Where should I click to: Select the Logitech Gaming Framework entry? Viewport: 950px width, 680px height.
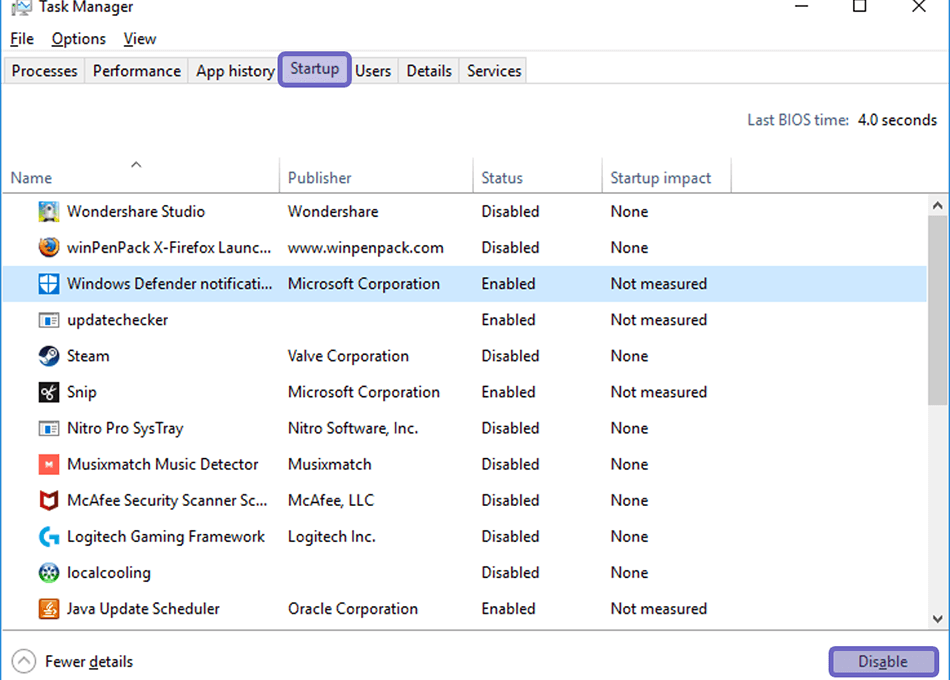click(165, 537)
